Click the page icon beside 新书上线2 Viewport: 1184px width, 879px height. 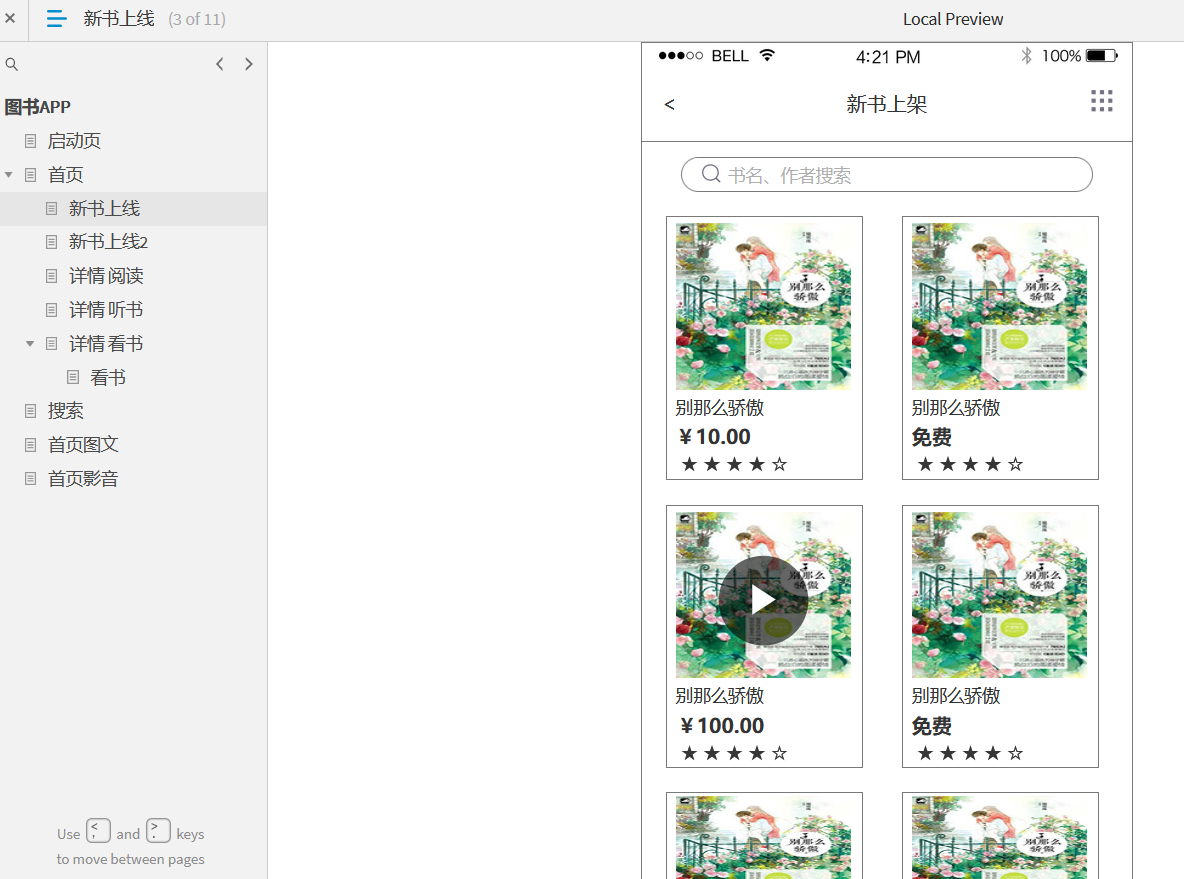(x=51, y=242)
